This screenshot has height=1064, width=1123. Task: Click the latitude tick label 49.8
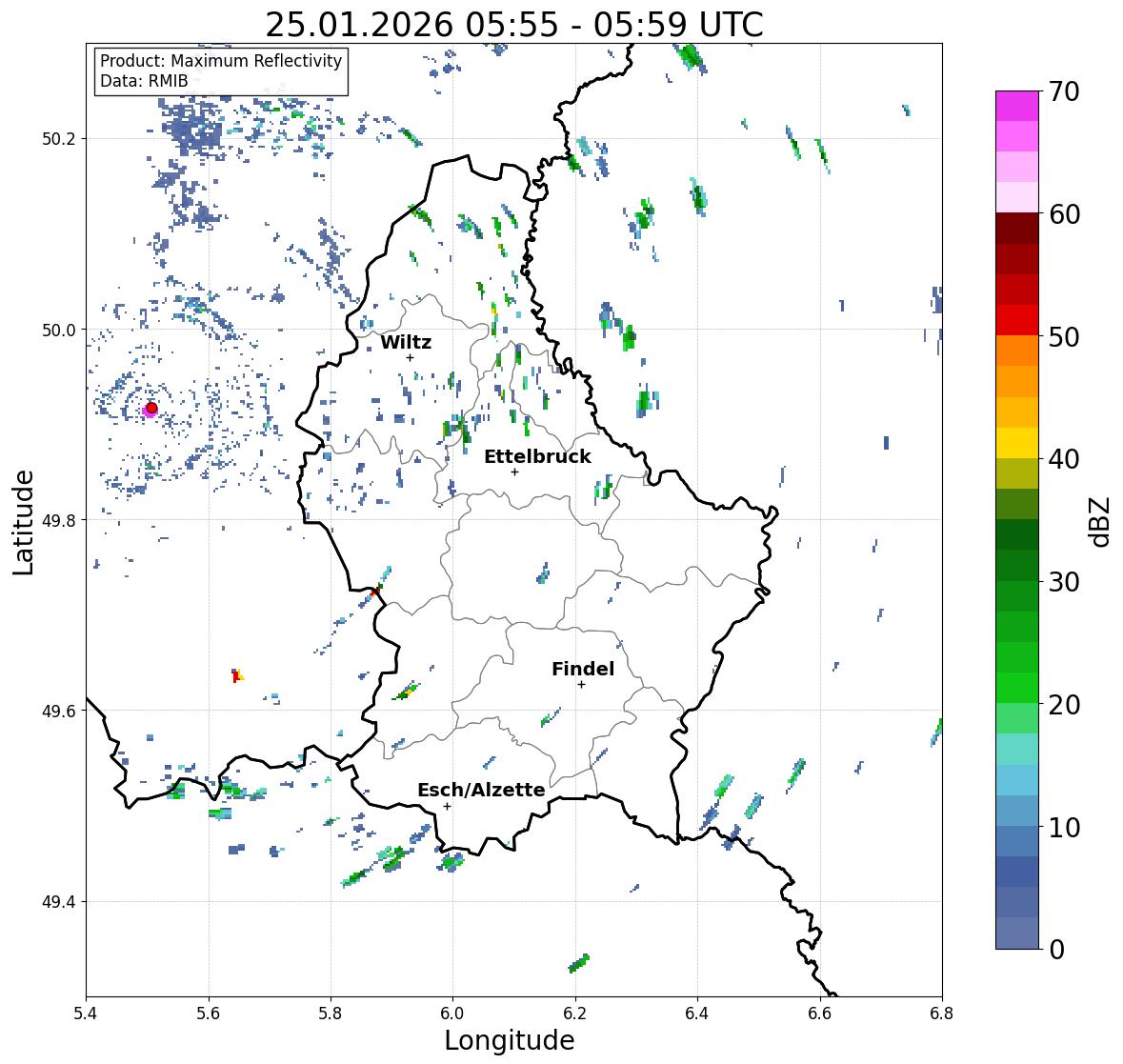coord(59,520)
